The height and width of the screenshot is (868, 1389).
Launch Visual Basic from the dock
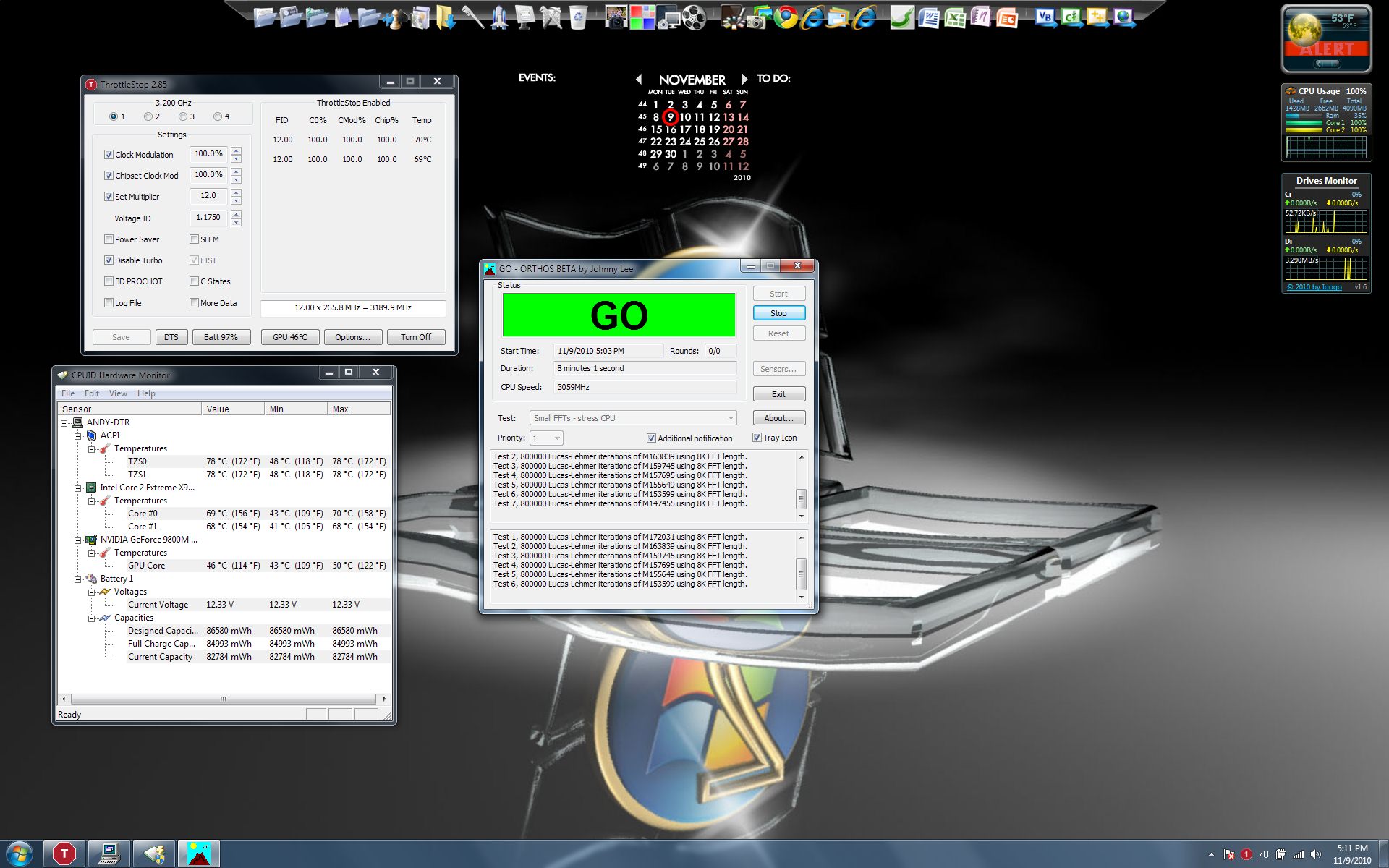(x=1044, y=17)
